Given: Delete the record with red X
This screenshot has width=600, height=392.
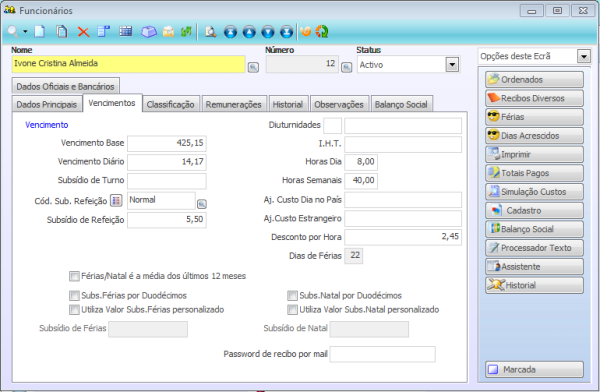Looking at the screenshot, I should pyautogui.click(x=83, y=32).
